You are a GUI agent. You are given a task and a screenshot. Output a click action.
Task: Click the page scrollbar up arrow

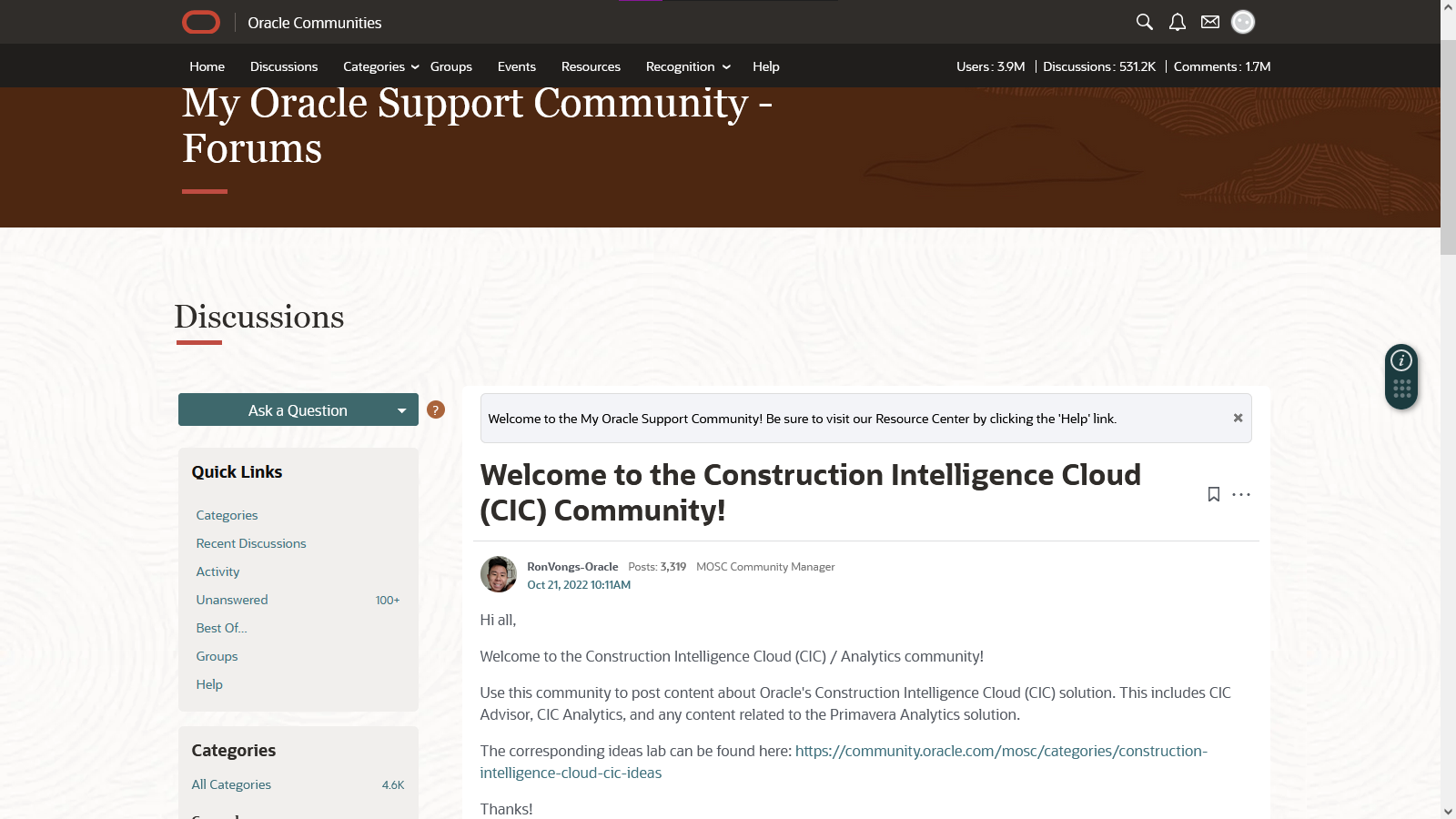point(1448,7)
